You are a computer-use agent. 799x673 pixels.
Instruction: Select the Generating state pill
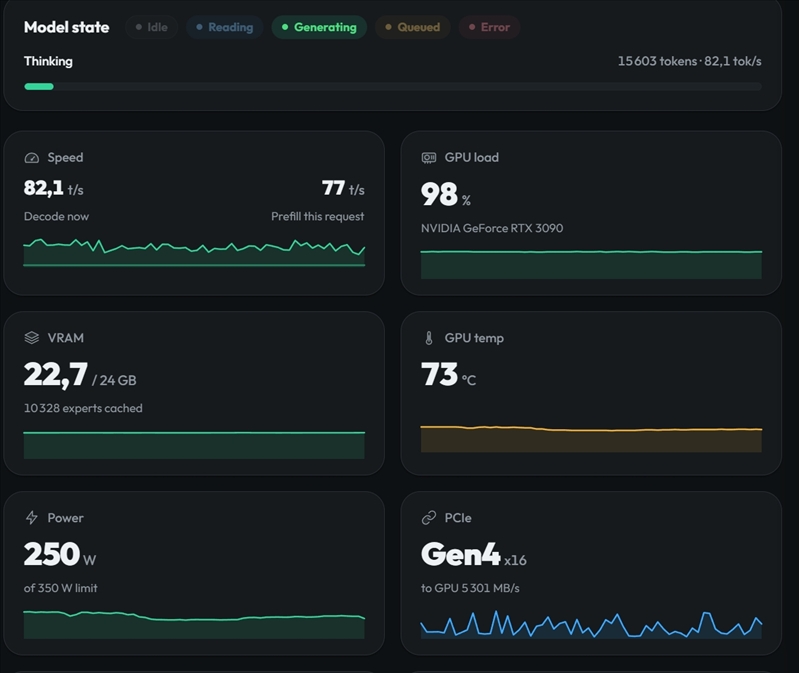click(319, 27)
